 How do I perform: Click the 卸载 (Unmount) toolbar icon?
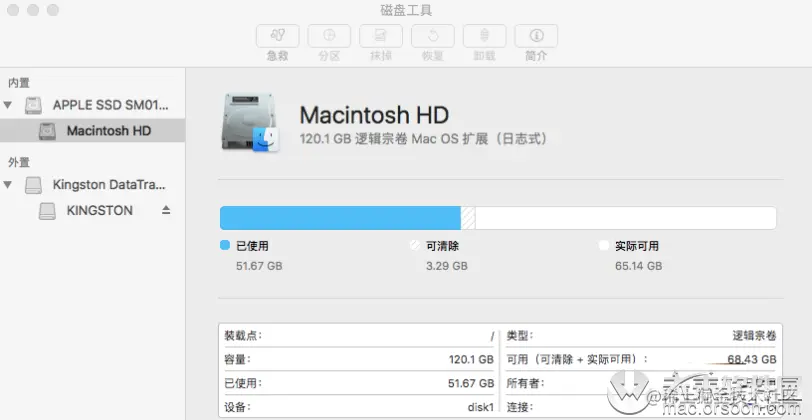pos(484,36)
